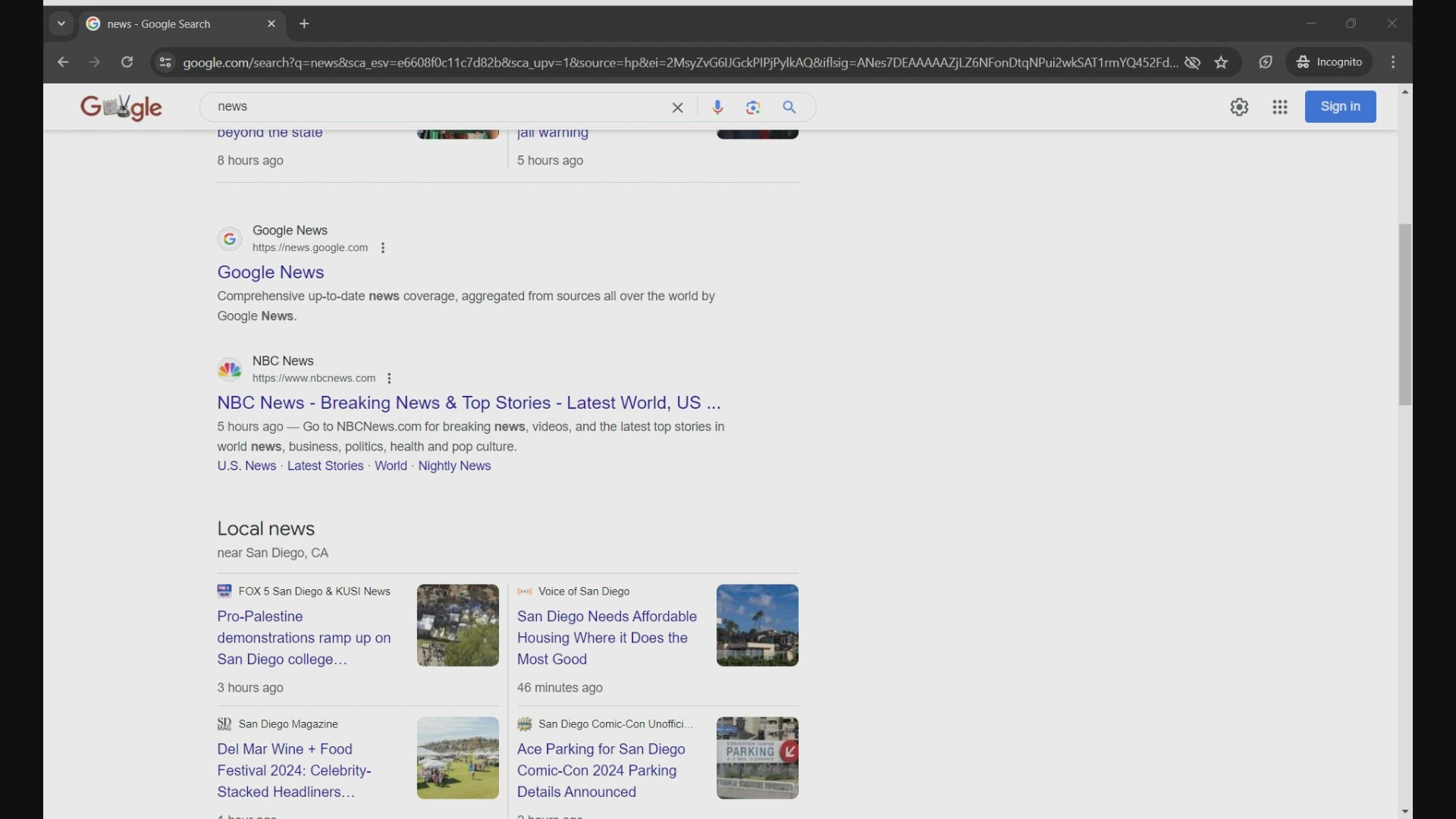
Task: Bookmark this page with star icon
Action: (1221, 62)
